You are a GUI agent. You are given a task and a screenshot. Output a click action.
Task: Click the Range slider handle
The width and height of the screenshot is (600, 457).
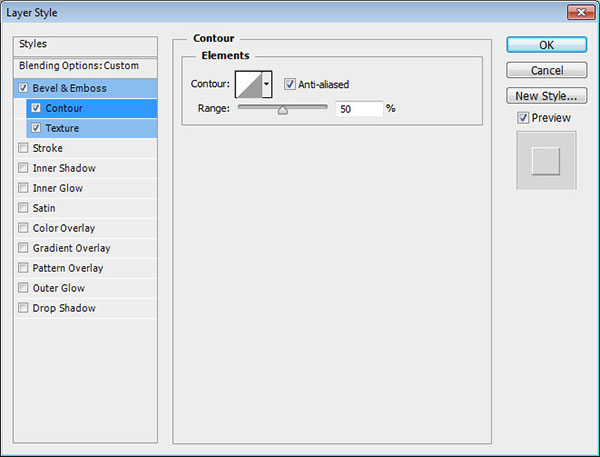(283, 110)
